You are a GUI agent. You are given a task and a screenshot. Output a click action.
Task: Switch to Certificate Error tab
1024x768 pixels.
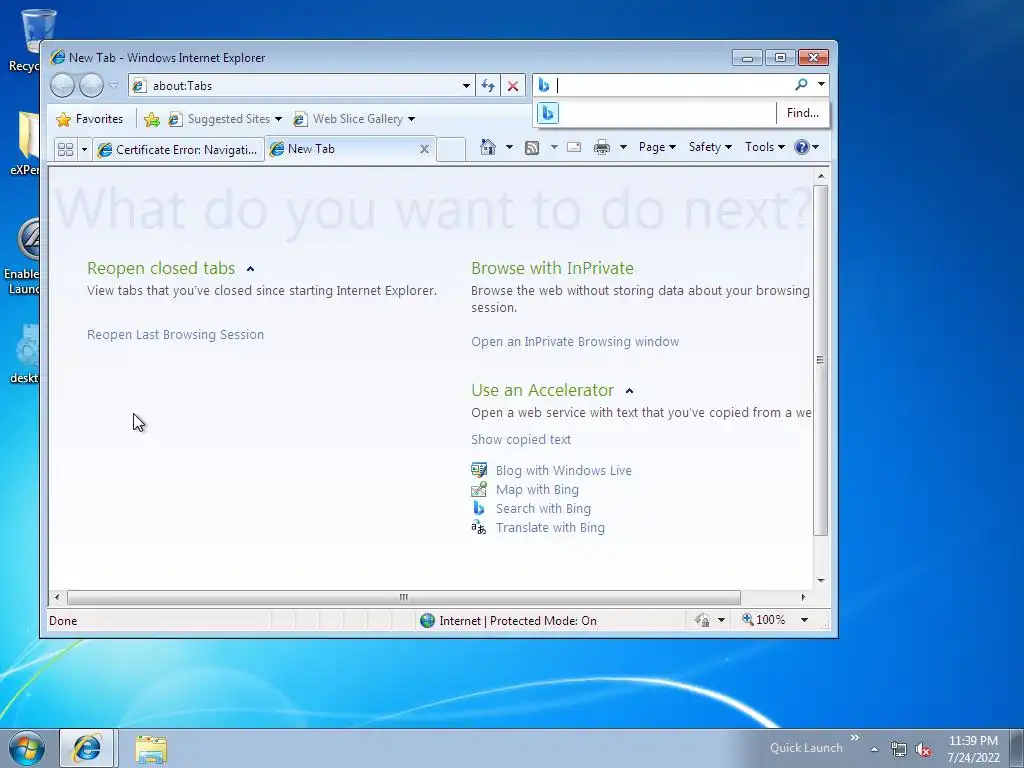point(178,150)
